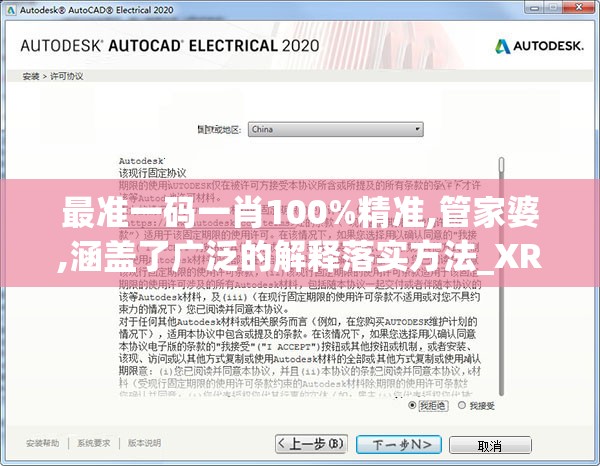The height and width of the screenshot is (466, 600).
Task: Close the installer window
Action: [579, 7]
